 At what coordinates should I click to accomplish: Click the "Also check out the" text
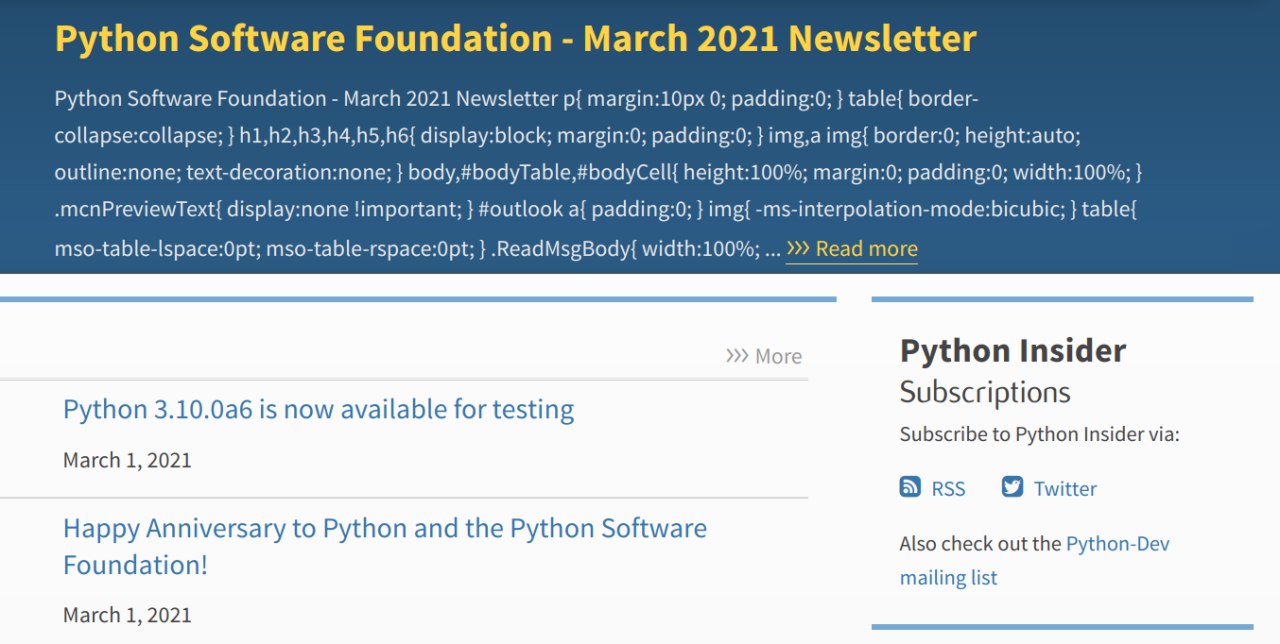980,544
